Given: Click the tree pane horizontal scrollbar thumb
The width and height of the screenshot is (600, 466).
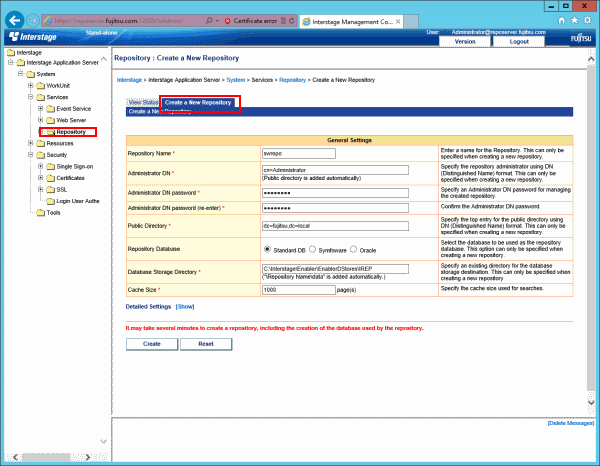Looking at the screenshot, I should 46,457.
